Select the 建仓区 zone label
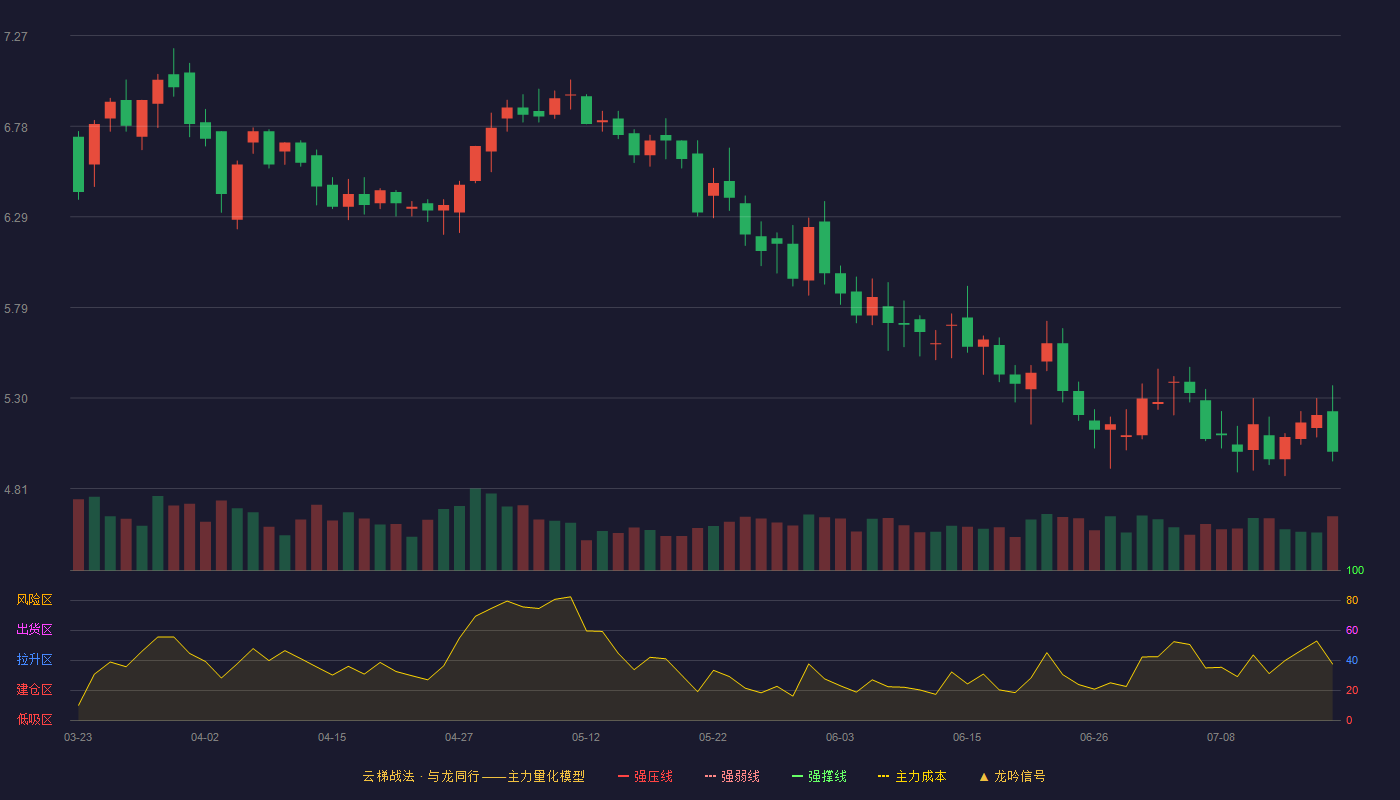The height and width of the screenshot is (800, 1400). 34,690
